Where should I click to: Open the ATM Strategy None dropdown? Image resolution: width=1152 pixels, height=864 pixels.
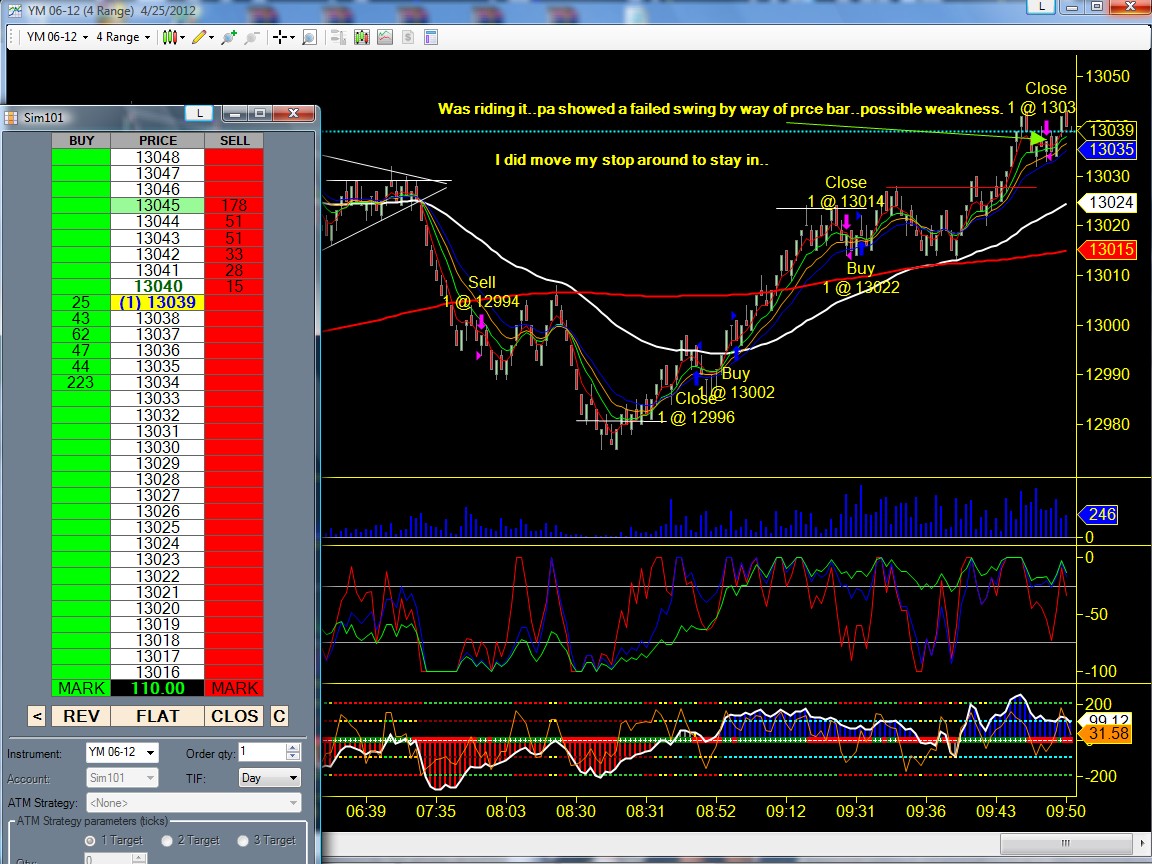(194, 803)
